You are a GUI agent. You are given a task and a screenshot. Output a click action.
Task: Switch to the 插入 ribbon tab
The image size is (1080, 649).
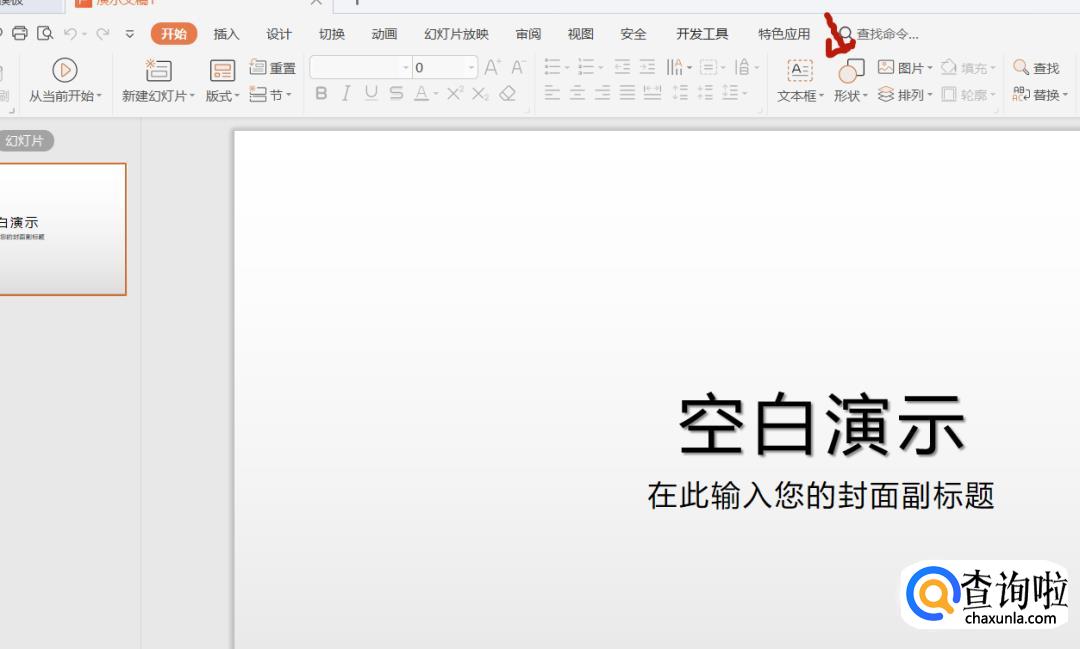tap(226, 34)
